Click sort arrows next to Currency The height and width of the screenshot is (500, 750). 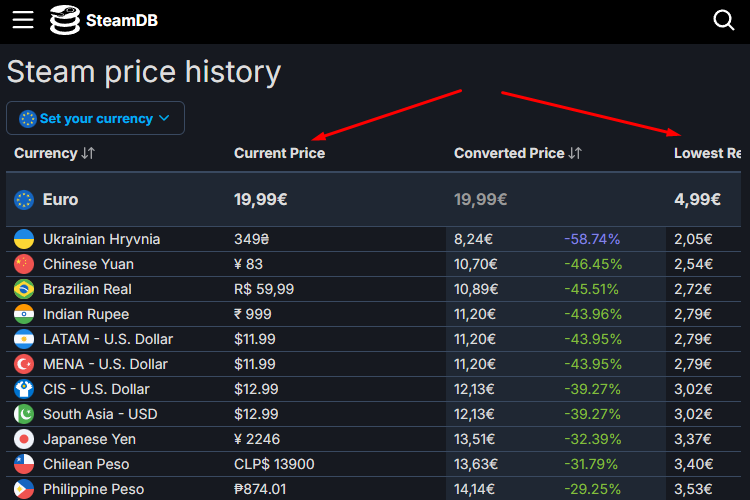[x=88, y=153]
